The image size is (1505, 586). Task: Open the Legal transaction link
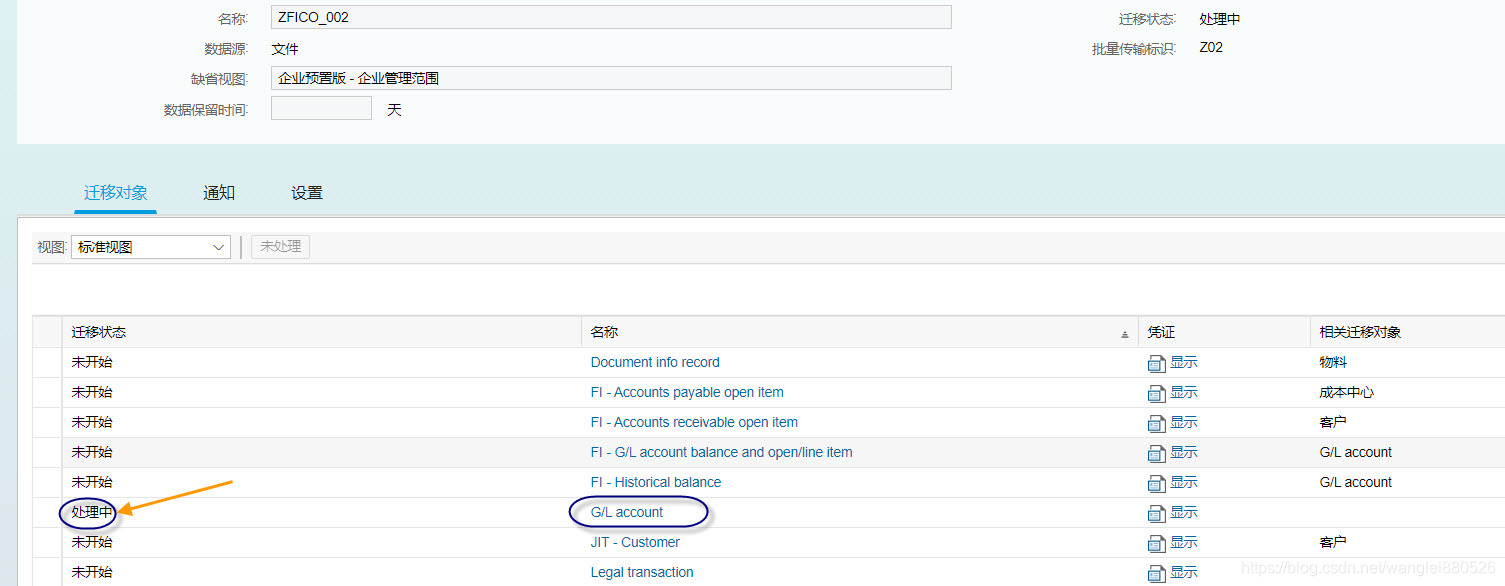pos(642,572)
